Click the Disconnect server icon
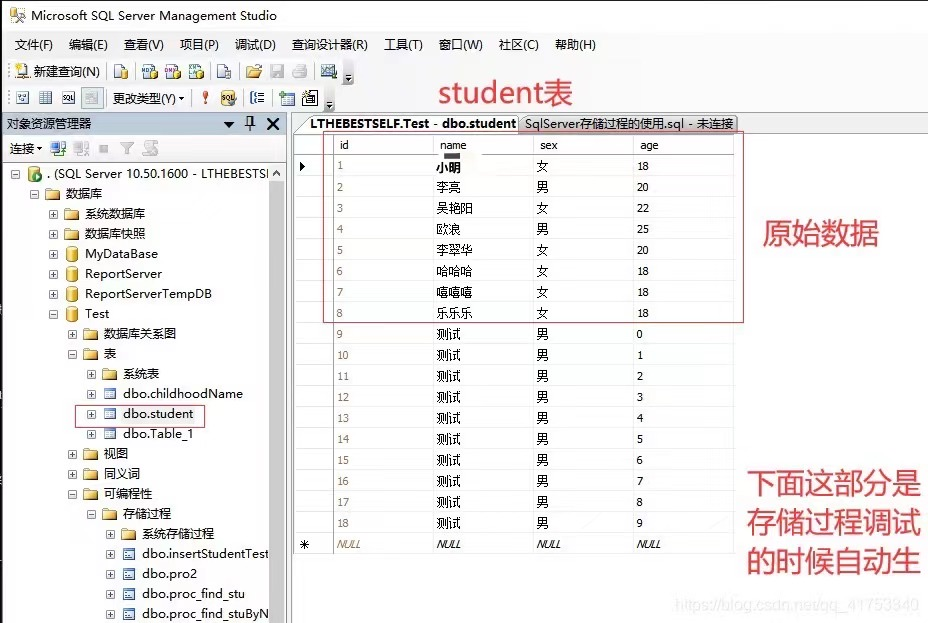This screenshot has width=928, height=623. [81, 149]
